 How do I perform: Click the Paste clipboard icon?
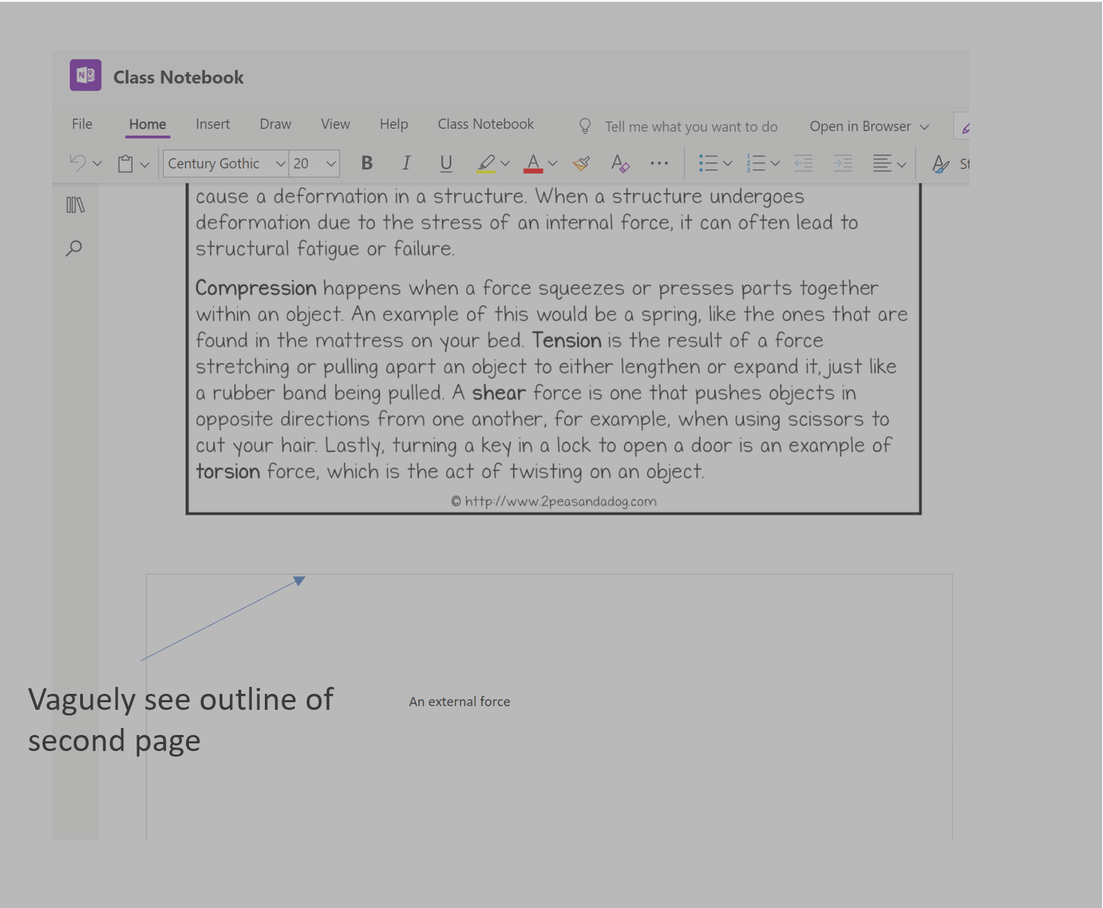tap(125, 164)
